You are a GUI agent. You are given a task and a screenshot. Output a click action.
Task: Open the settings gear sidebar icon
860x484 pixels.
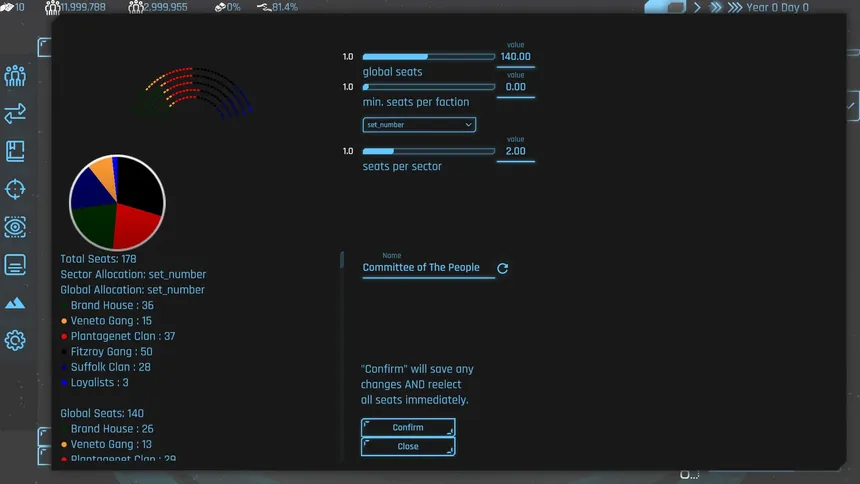(x=15, y=340)
